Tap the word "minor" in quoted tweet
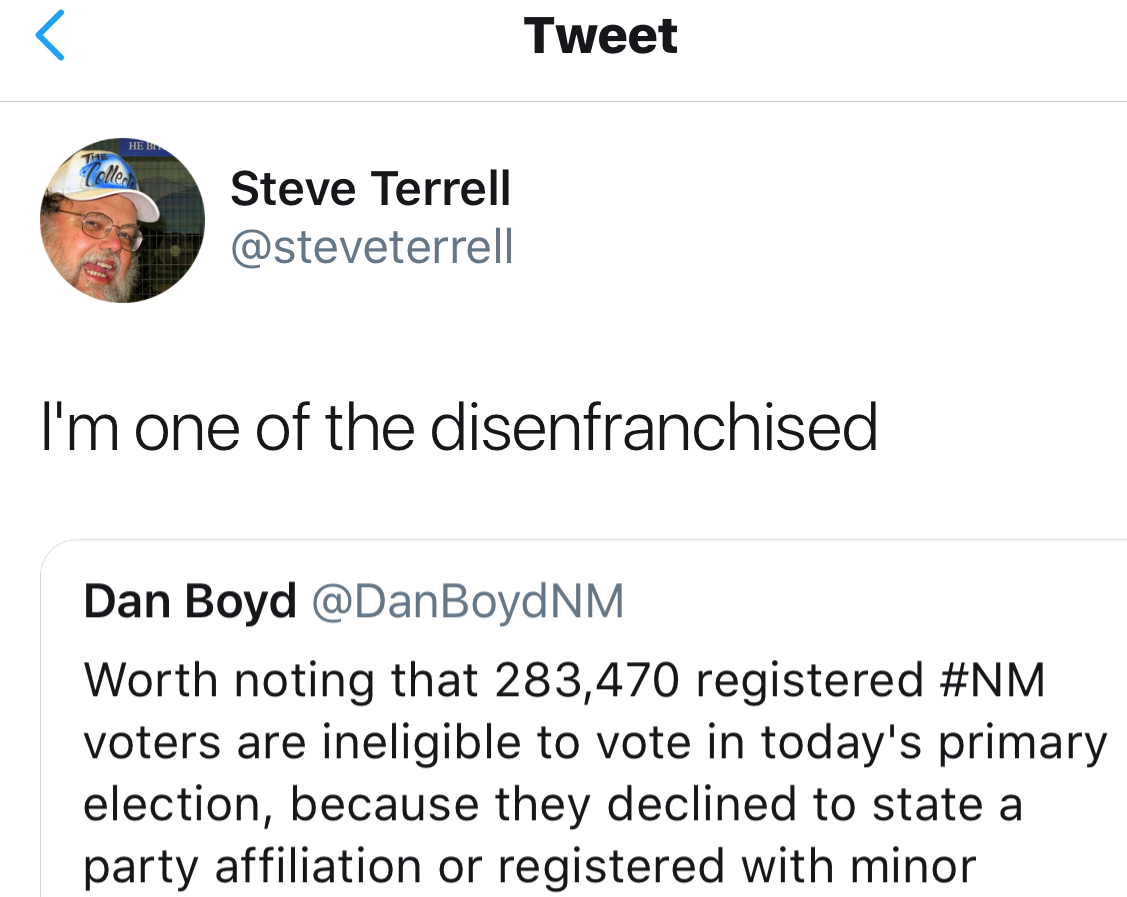The height and width of the screenshot is (897, 1127). [x=911, y=867]
